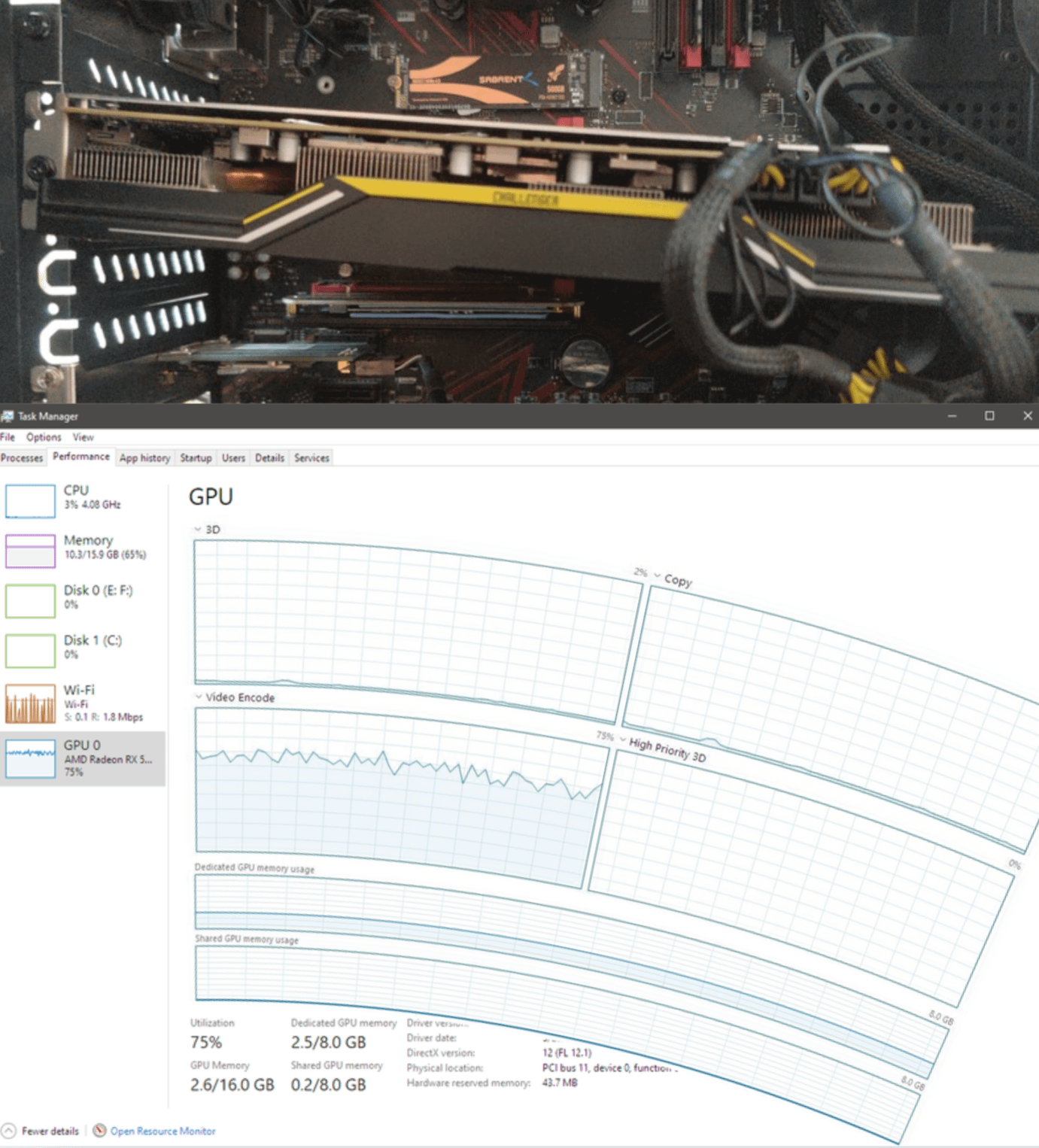The width and height of the screenshot is (1039, 1148).
Task: Open the View menu
Action: pos(83,437)
